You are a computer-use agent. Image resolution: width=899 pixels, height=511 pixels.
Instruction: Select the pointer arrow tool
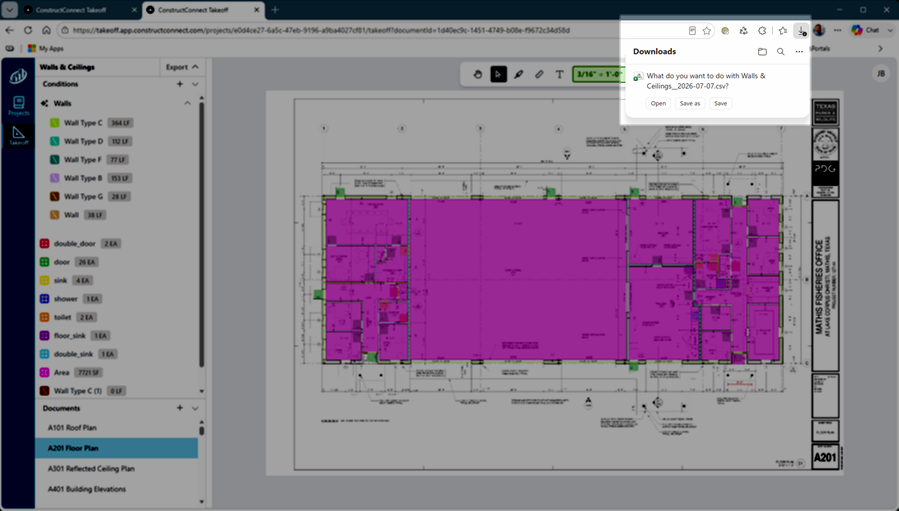point(498,74)
